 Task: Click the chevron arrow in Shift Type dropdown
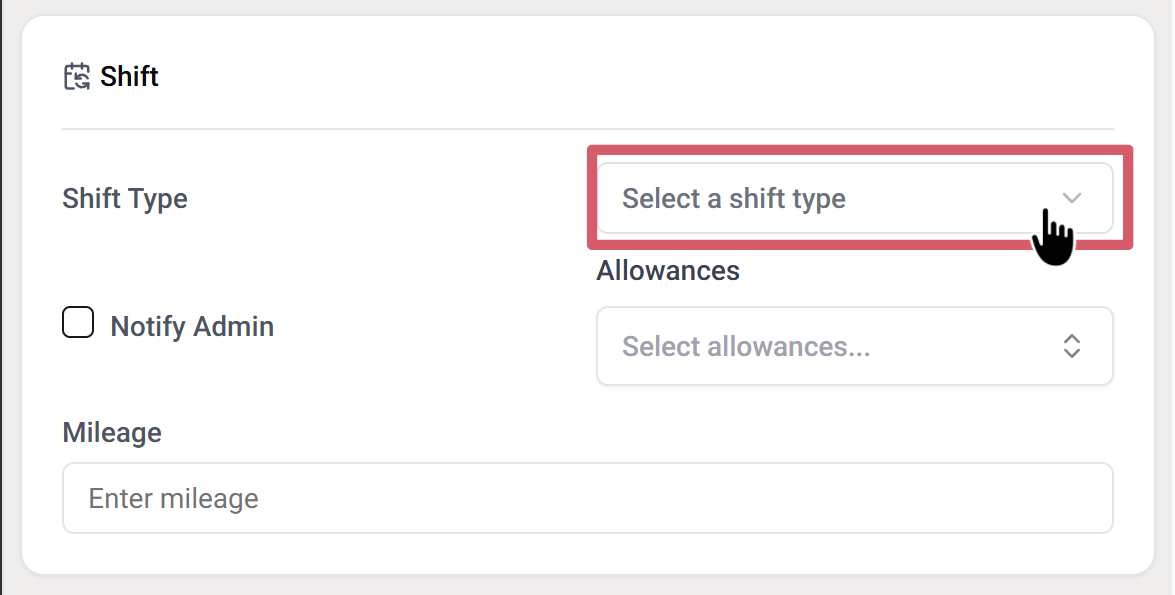[x=1072, y=198]
